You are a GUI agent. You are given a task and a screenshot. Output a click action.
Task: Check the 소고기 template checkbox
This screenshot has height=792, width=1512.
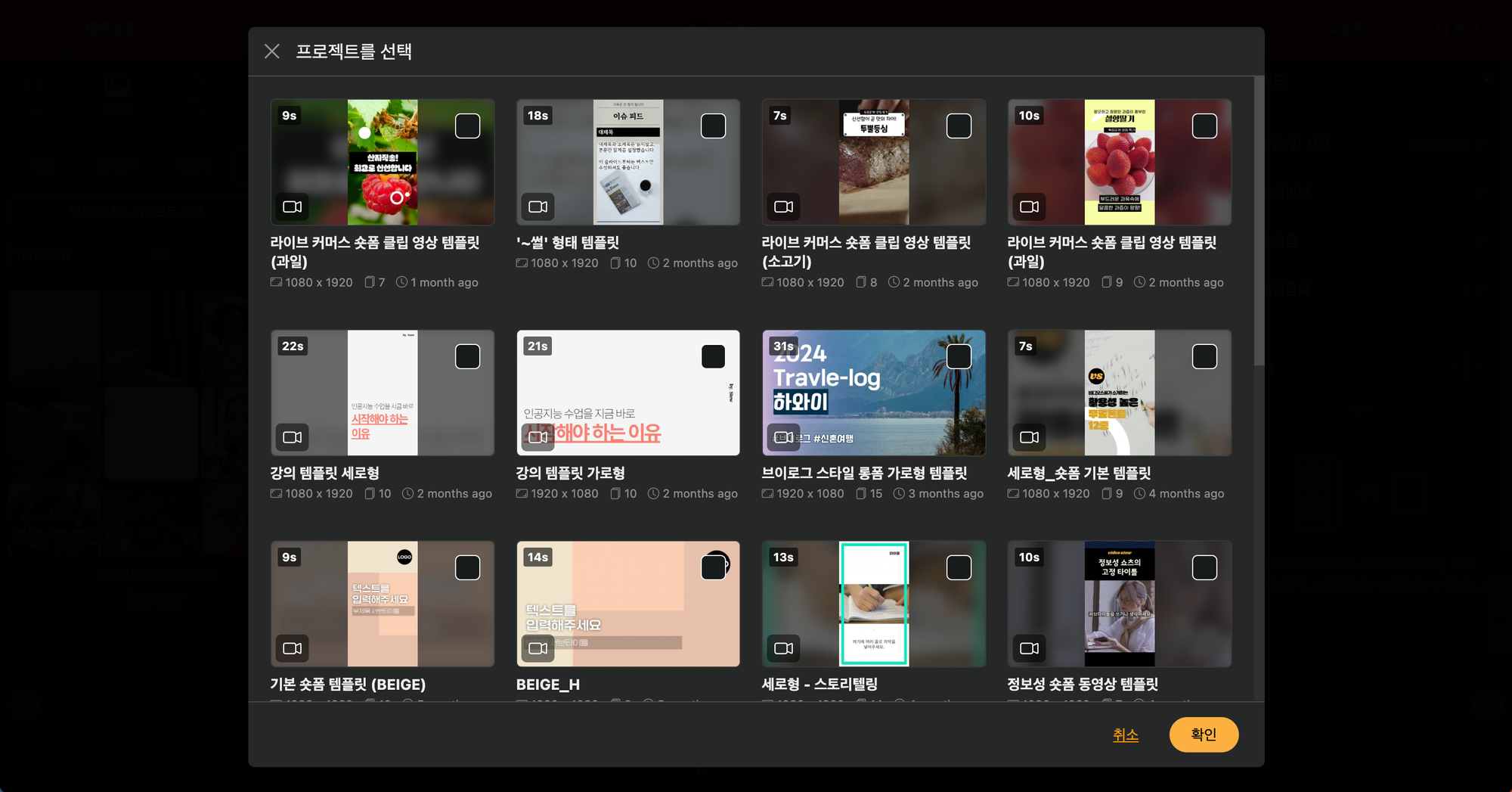point(959,126)
